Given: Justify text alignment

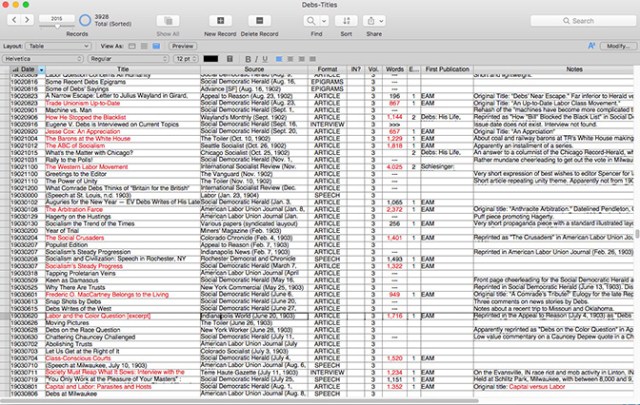Looking at the screenshot, I should [x=313, y=59].
